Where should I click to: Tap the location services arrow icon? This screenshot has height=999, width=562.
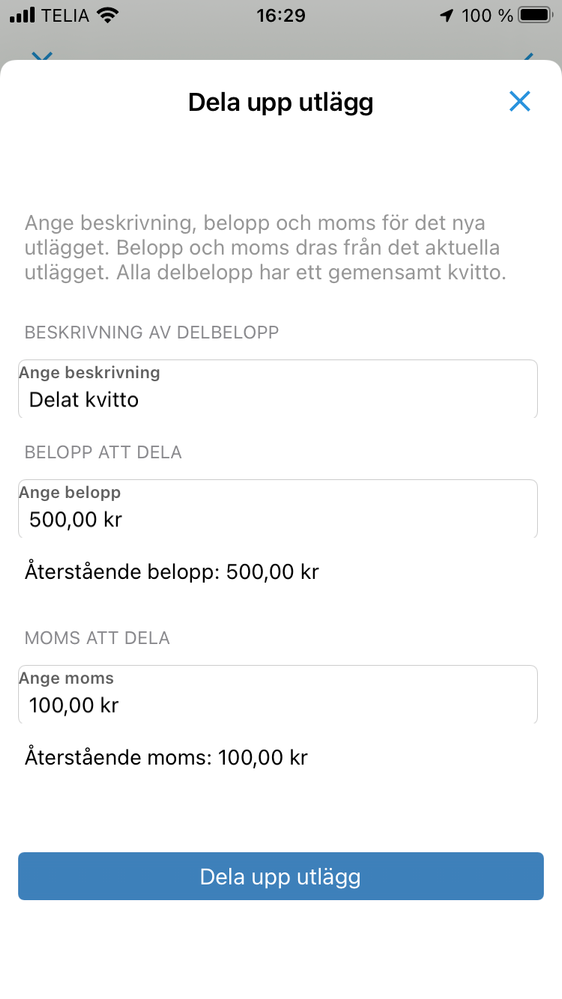447,15
